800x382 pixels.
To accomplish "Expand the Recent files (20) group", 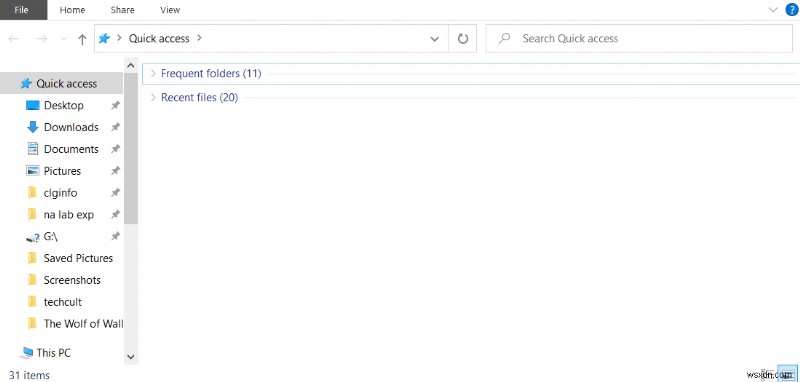I will click(153, 97).
